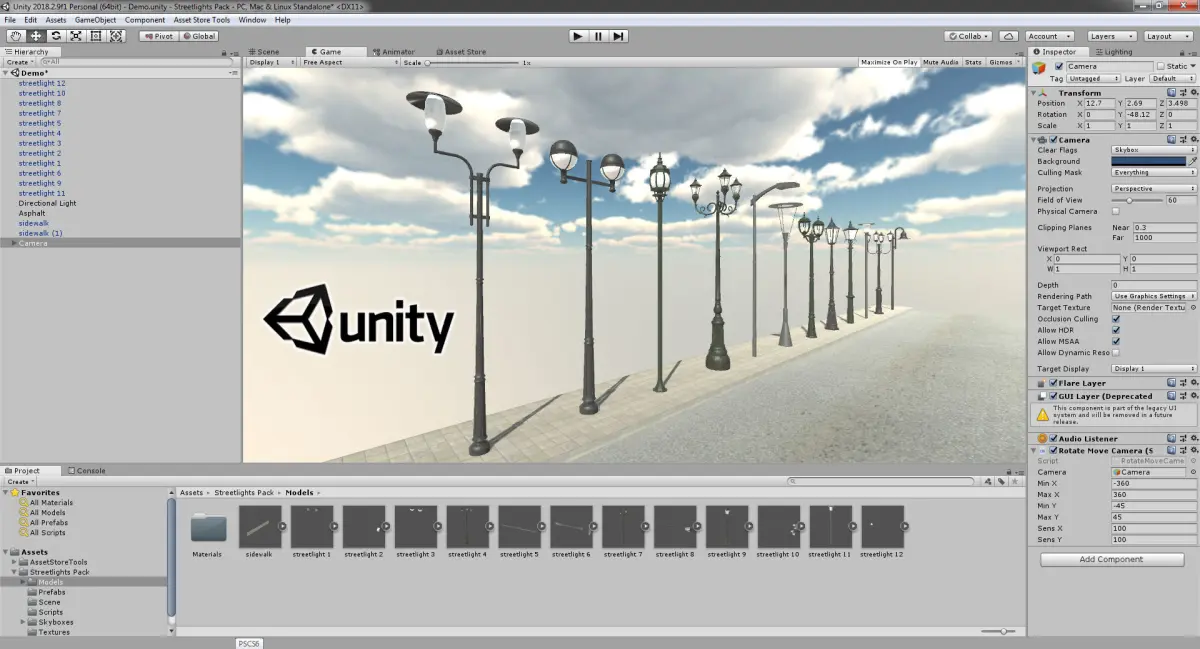Click Hierarchy panel lock icon
The width and height of the screenshot is (1200, 649).
pos(224,52)
